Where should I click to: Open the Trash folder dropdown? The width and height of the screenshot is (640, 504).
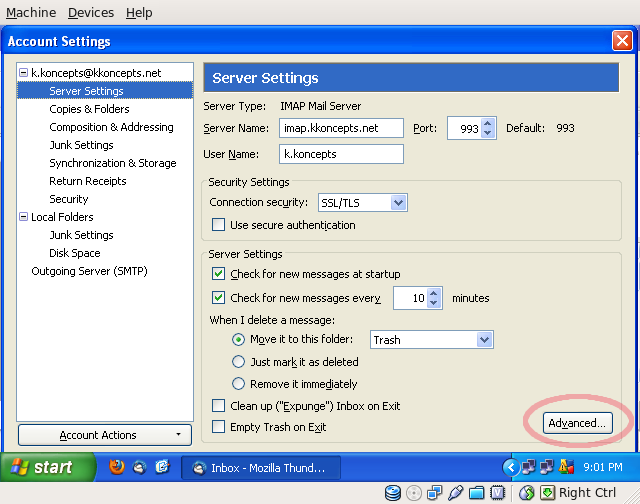(431, 340)
